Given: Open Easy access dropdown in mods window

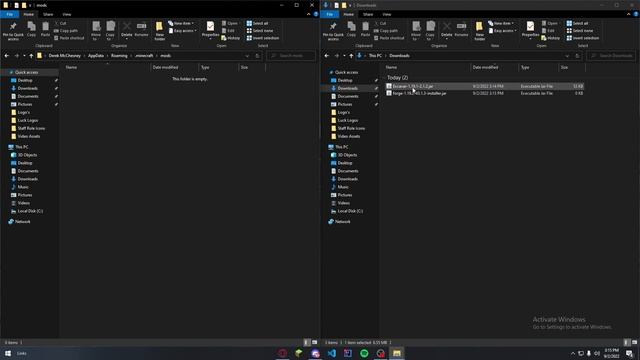Looking at the screenshot, I should click(x=182, y=31).
